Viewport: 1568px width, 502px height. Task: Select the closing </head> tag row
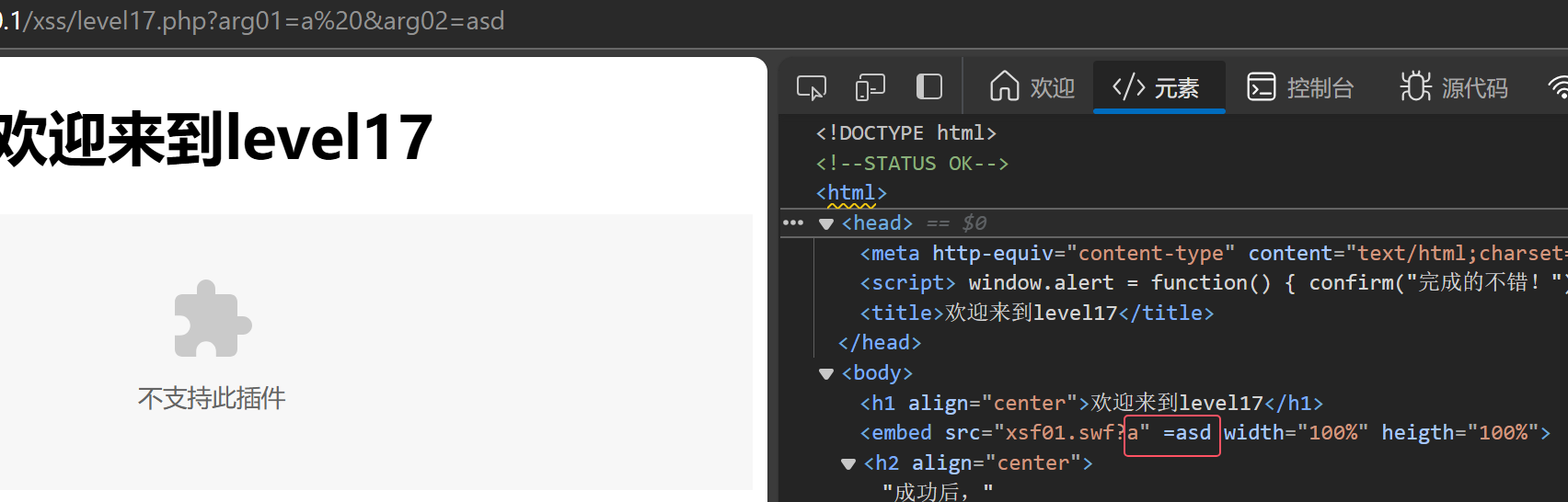click(879, 343)
